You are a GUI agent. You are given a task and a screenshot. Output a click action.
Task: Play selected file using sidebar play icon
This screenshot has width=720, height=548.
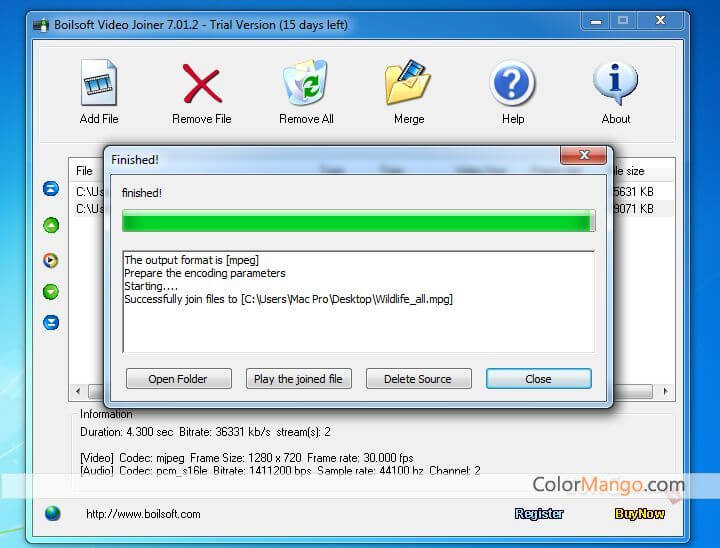(x=51, y=260)
